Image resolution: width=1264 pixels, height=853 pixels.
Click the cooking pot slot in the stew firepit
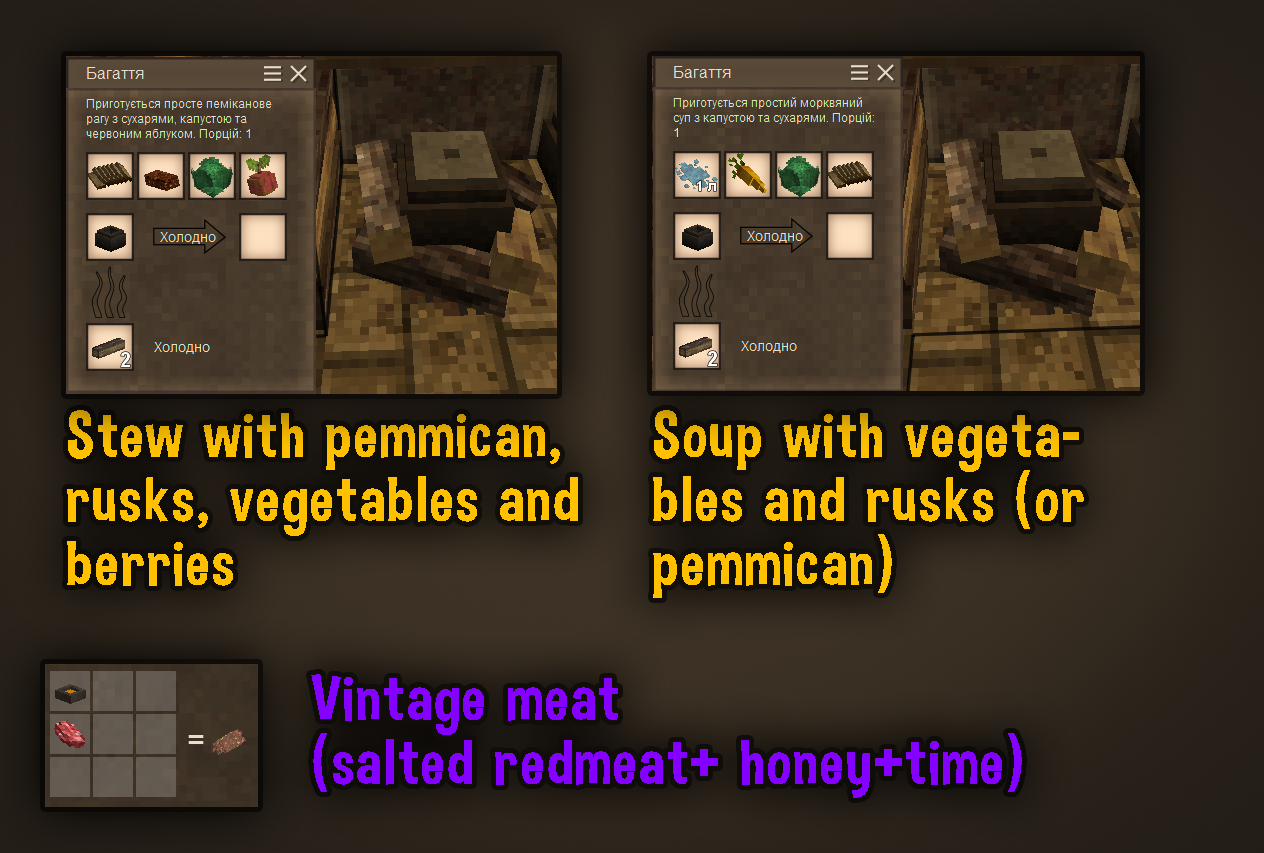[110, 237]
